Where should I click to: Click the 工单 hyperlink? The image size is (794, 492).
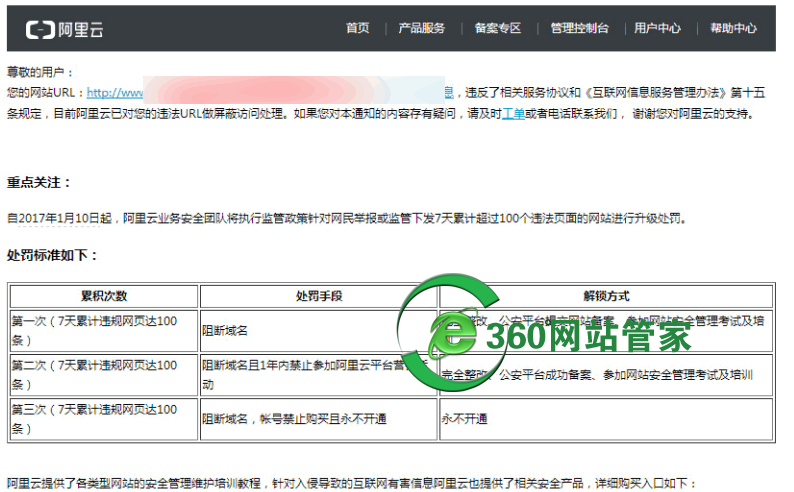pyautogui.click(x=513, y=113)
